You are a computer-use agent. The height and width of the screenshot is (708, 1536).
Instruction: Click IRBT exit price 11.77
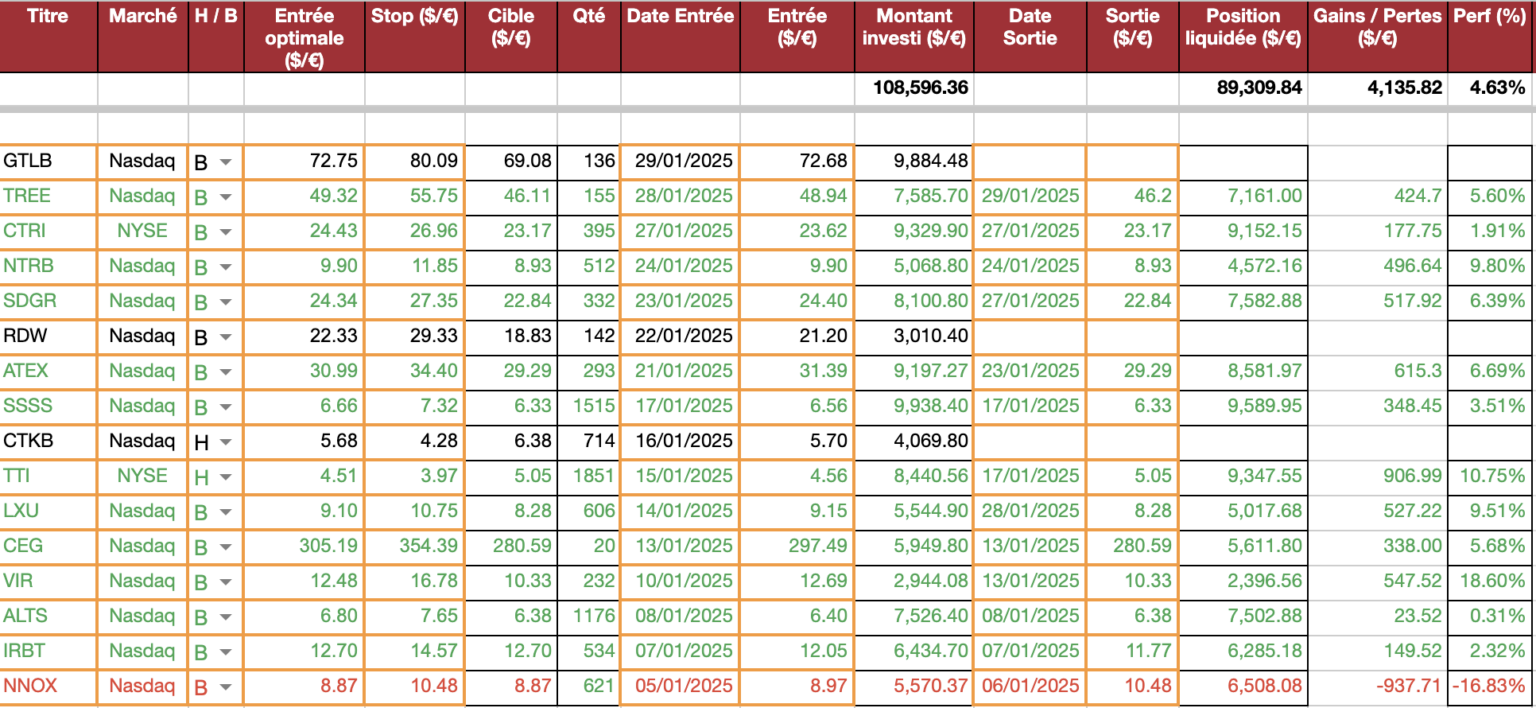(x=1133, y=651)
